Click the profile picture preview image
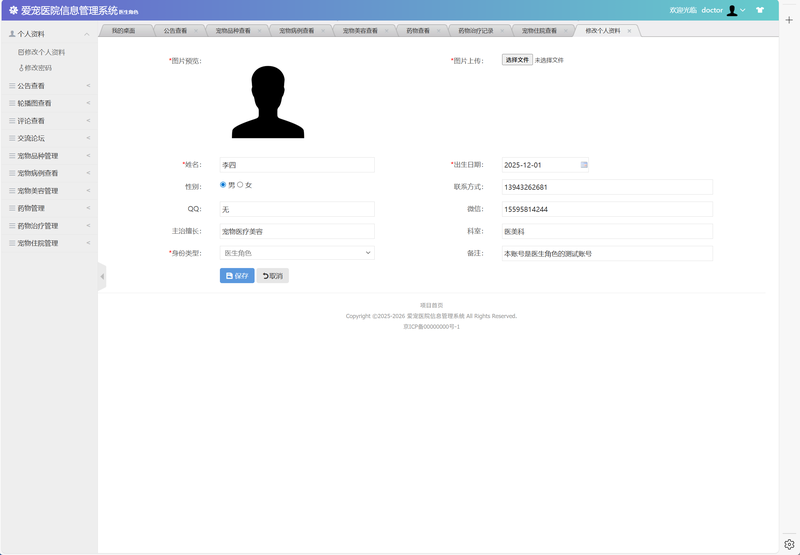 pos(268,102)
